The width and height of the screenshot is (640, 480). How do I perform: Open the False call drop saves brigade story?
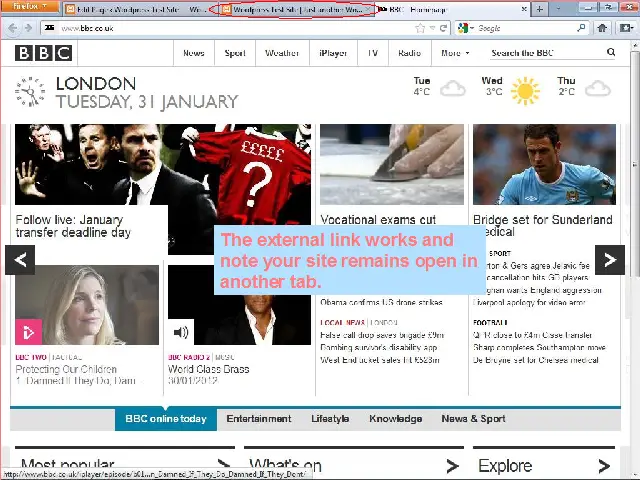[382, 335]
